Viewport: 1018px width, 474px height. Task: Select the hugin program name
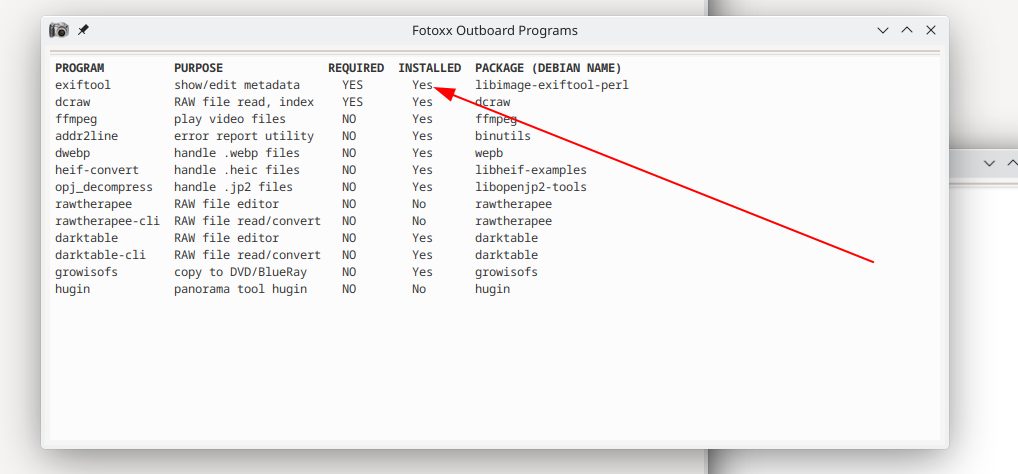tap(73, 289)
